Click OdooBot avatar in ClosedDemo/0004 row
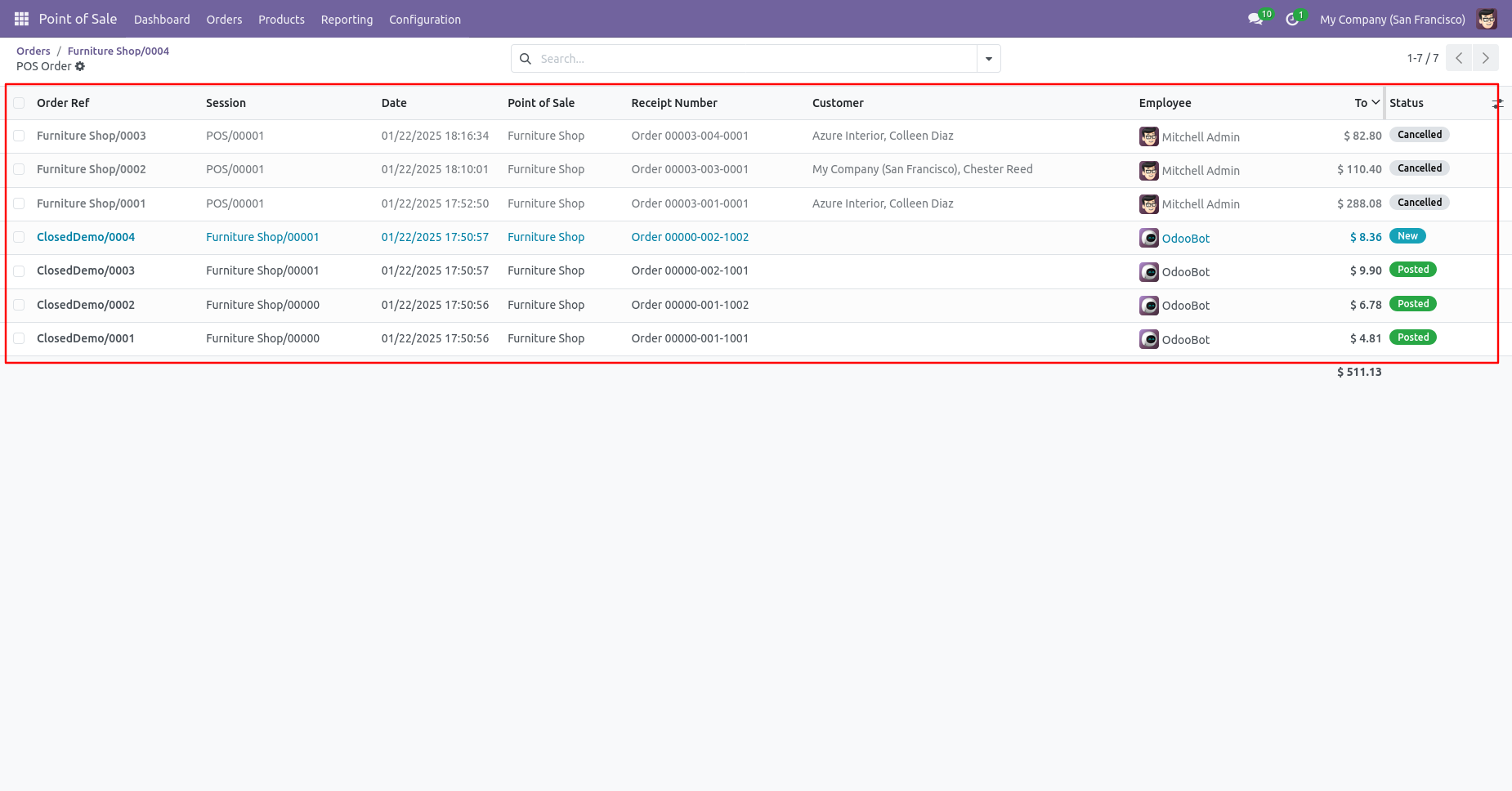Viewport: 1512px width, 791px height. coord(1149,238)
